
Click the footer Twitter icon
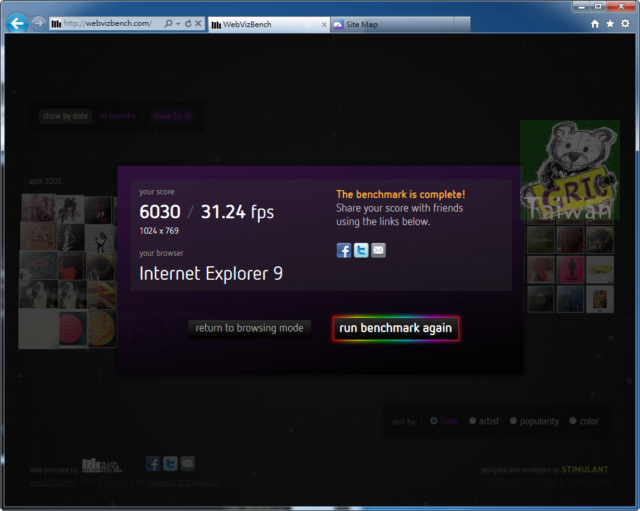pos(171,464)
